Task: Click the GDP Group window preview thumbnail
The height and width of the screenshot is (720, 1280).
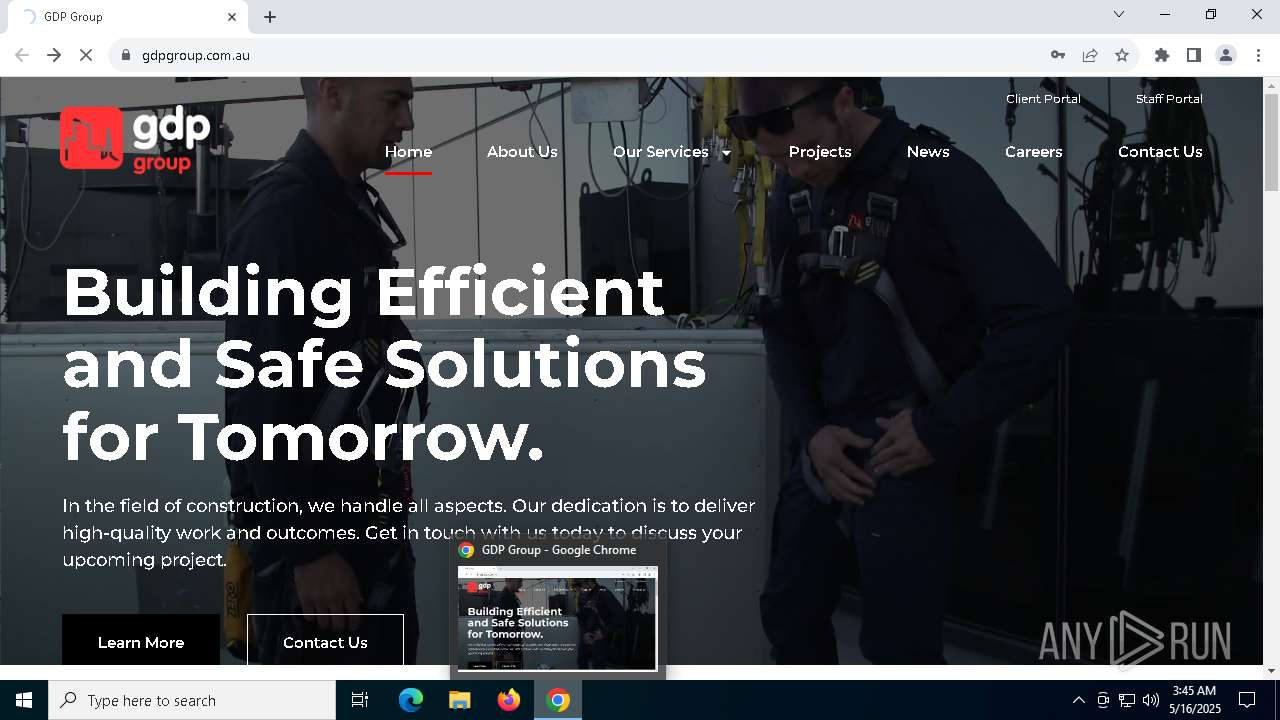Action: tap(558, 618)
